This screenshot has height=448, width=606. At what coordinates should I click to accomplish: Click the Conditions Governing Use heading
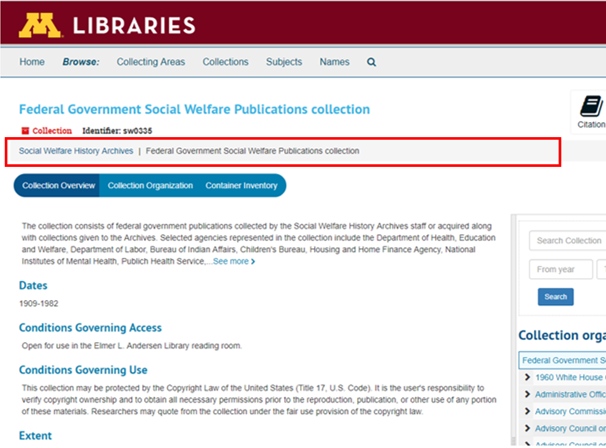(x=83, y=370)
